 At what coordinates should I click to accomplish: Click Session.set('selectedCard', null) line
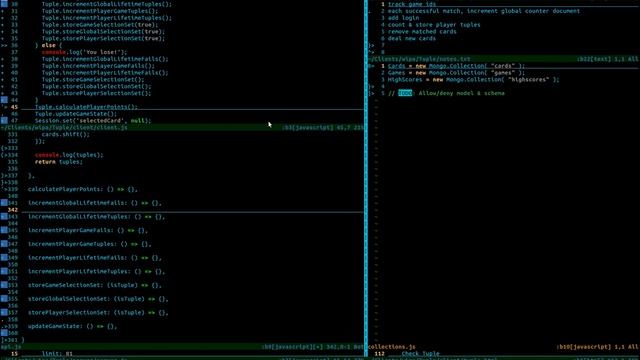click(x=93, y=121)
